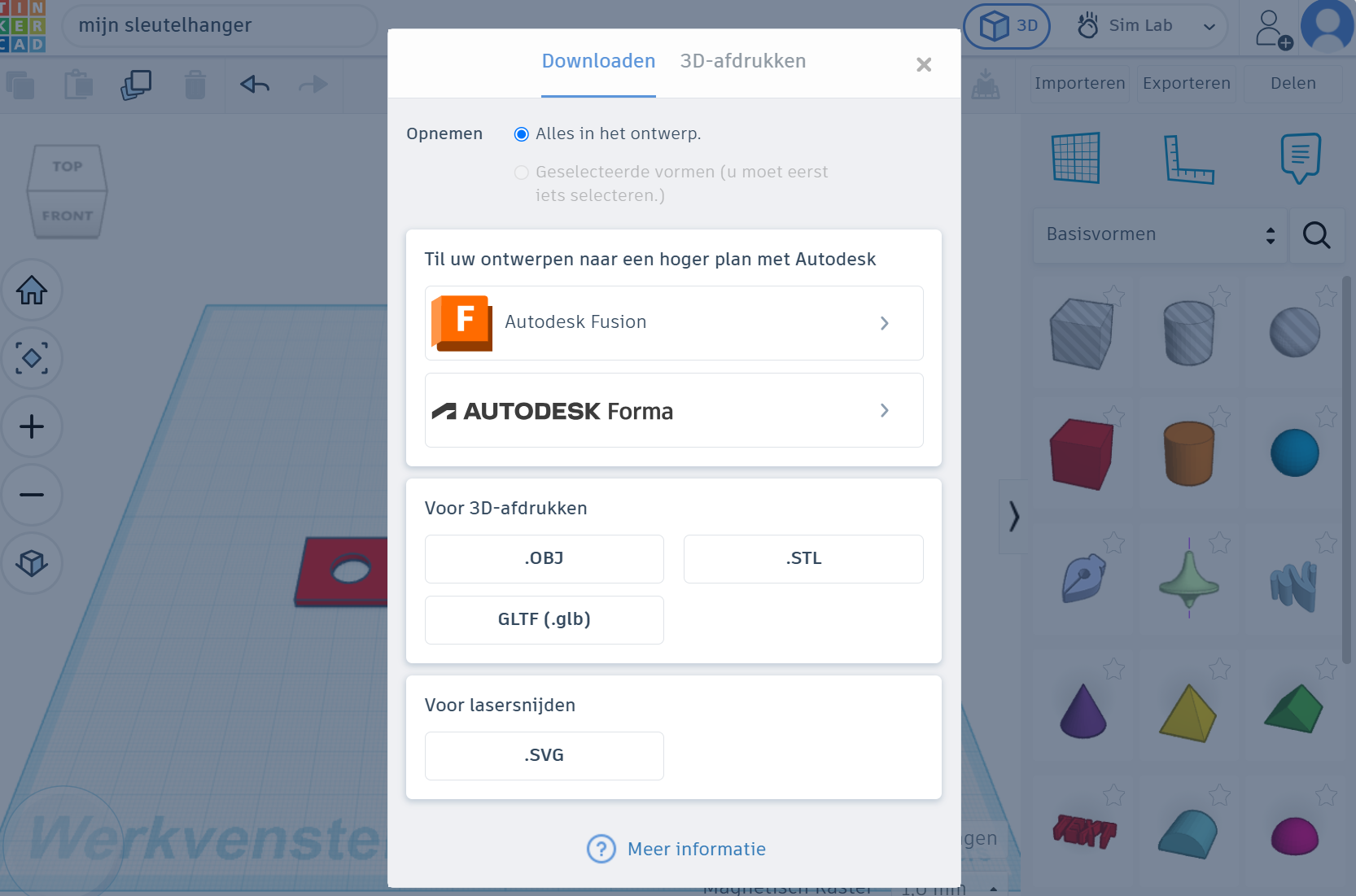This screenshot has width=1356, height=896.
Task: Click the duplicate and repeat icon
Action: click(136, 85)
